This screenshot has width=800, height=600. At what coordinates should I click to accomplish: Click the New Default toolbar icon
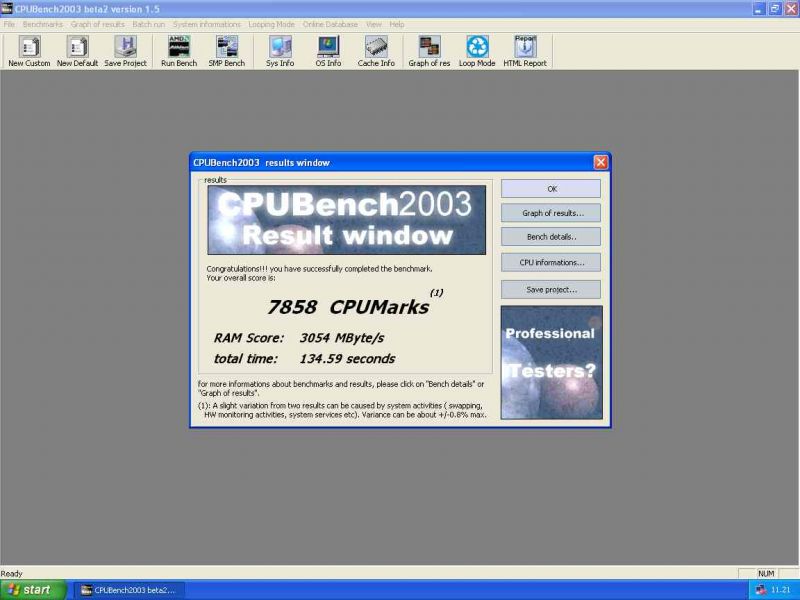pos(77,51)
